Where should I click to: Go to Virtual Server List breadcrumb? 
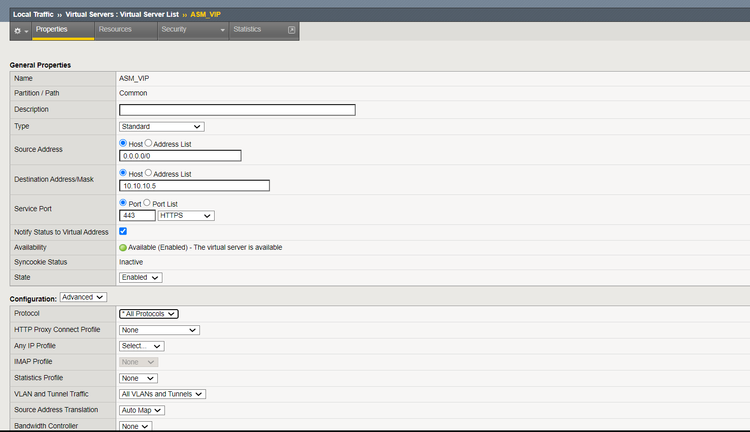122,14
